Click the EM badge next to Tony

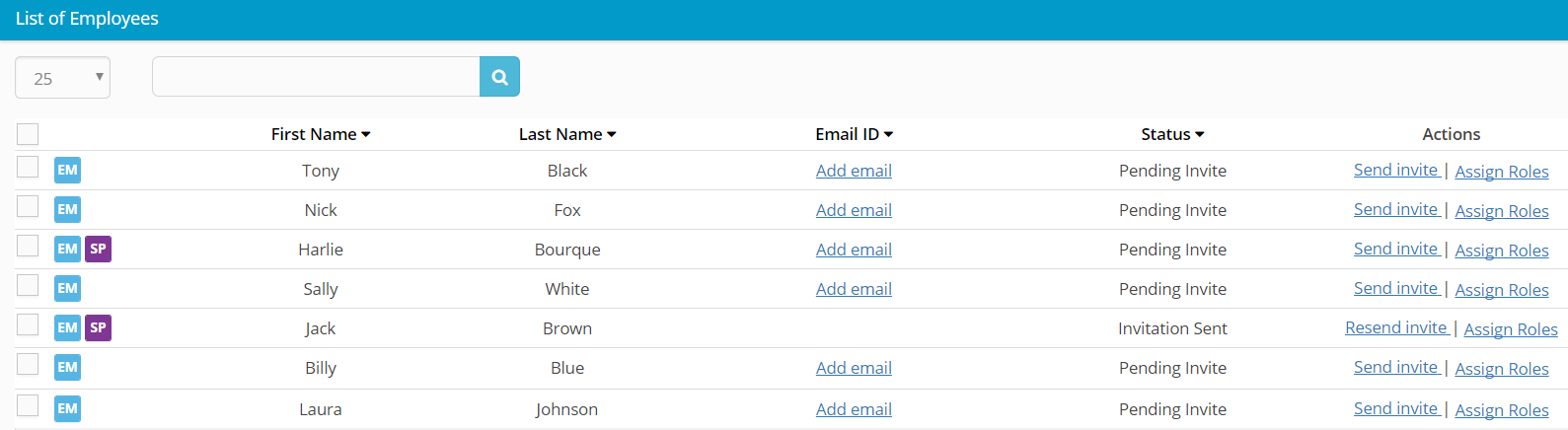pos(67,171)
